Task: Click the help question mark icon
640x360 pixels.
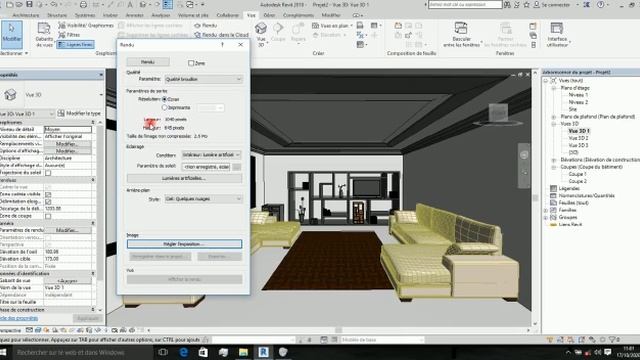Action: 600,4
